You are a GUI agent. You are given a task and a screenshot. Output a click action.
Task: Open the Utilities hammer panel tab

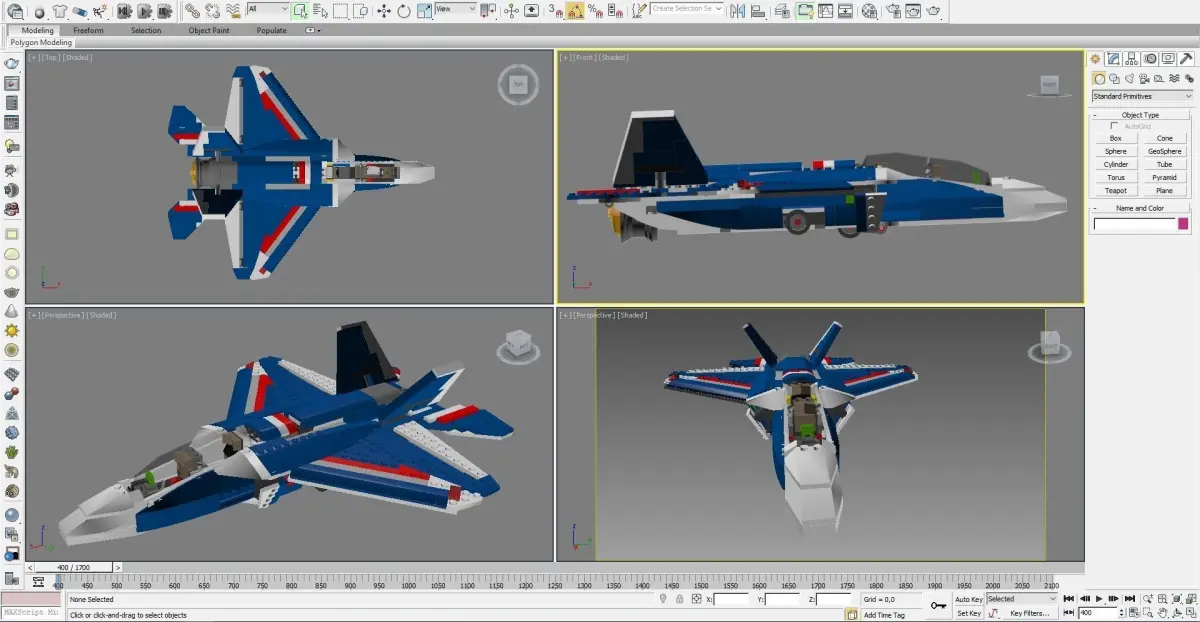1187,59
